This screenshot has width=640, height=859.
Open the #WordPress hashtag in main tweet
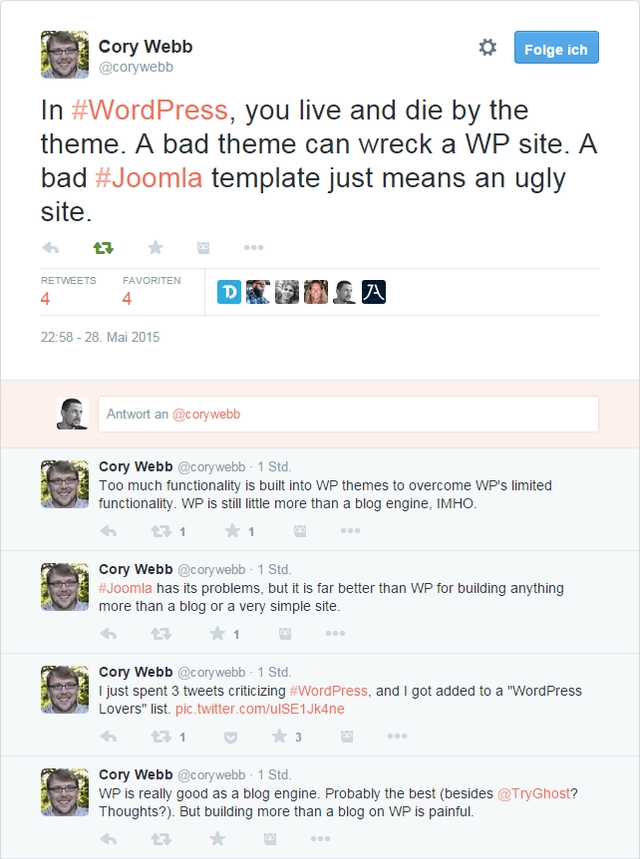149,110
